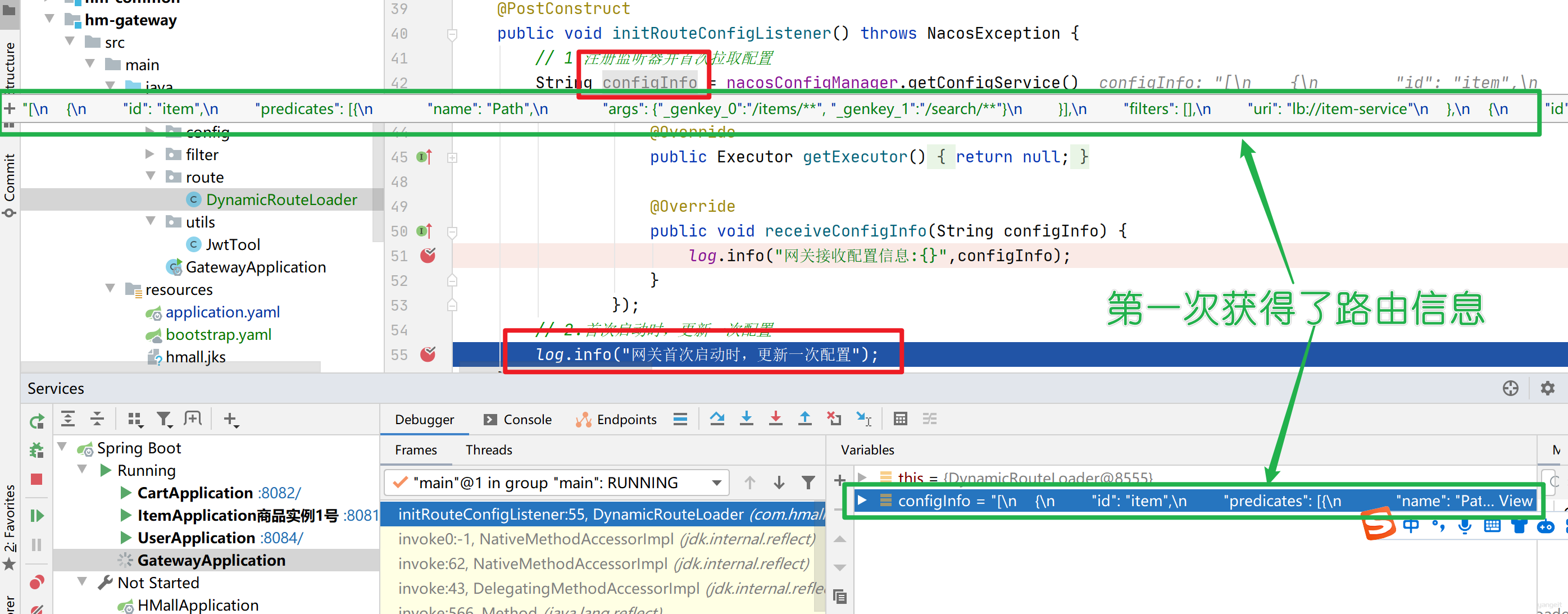Open Services panel settings gear

[x=1547, y=388]
